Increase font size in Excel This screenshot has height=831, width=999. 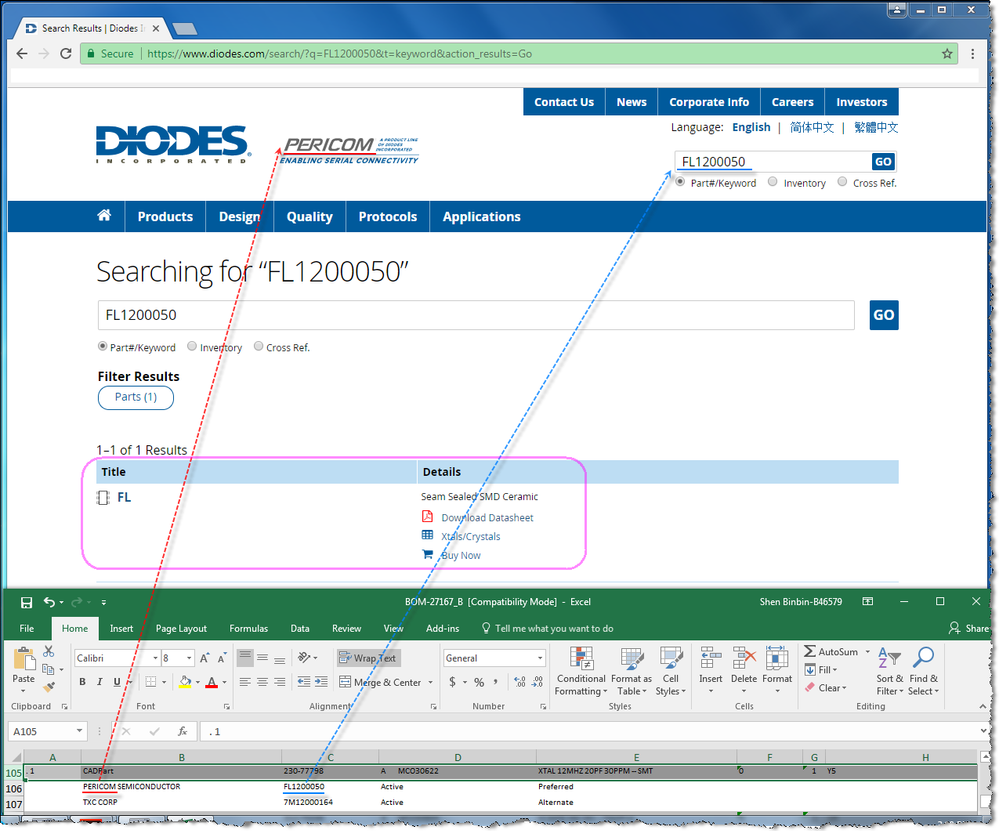click(x=204, y=658)
